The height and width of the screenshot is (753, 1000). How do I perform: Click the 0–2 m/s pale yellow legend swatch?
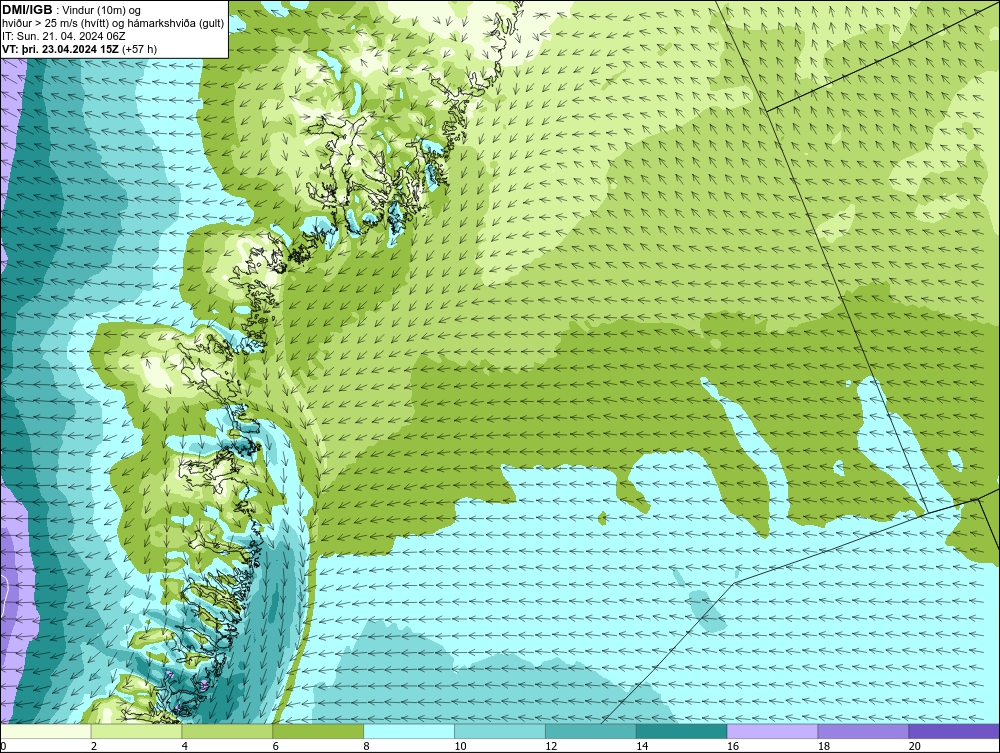[46, 731]
